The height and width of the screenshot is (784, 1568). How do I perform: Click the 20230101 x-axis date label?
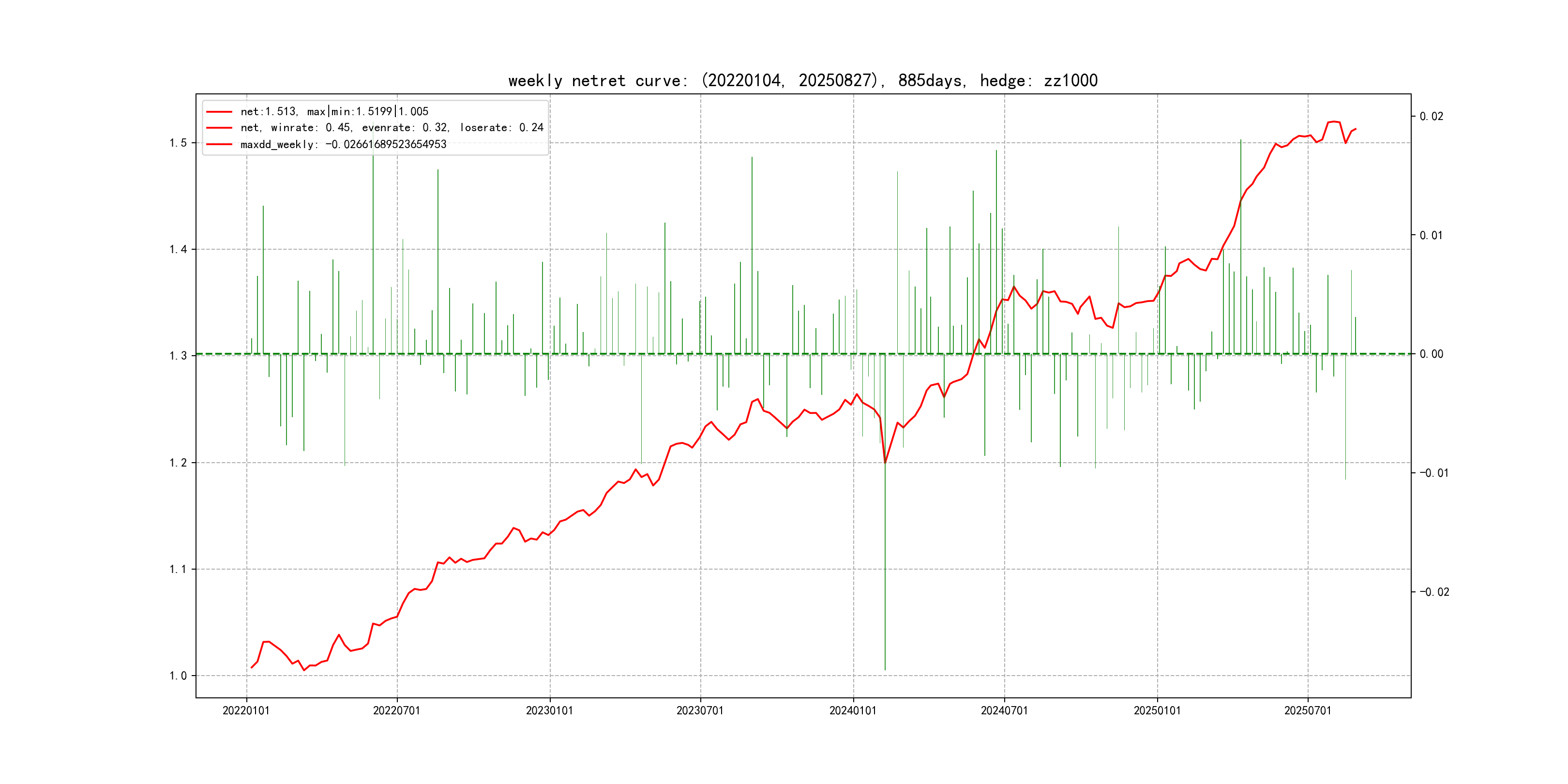point(549,710)
